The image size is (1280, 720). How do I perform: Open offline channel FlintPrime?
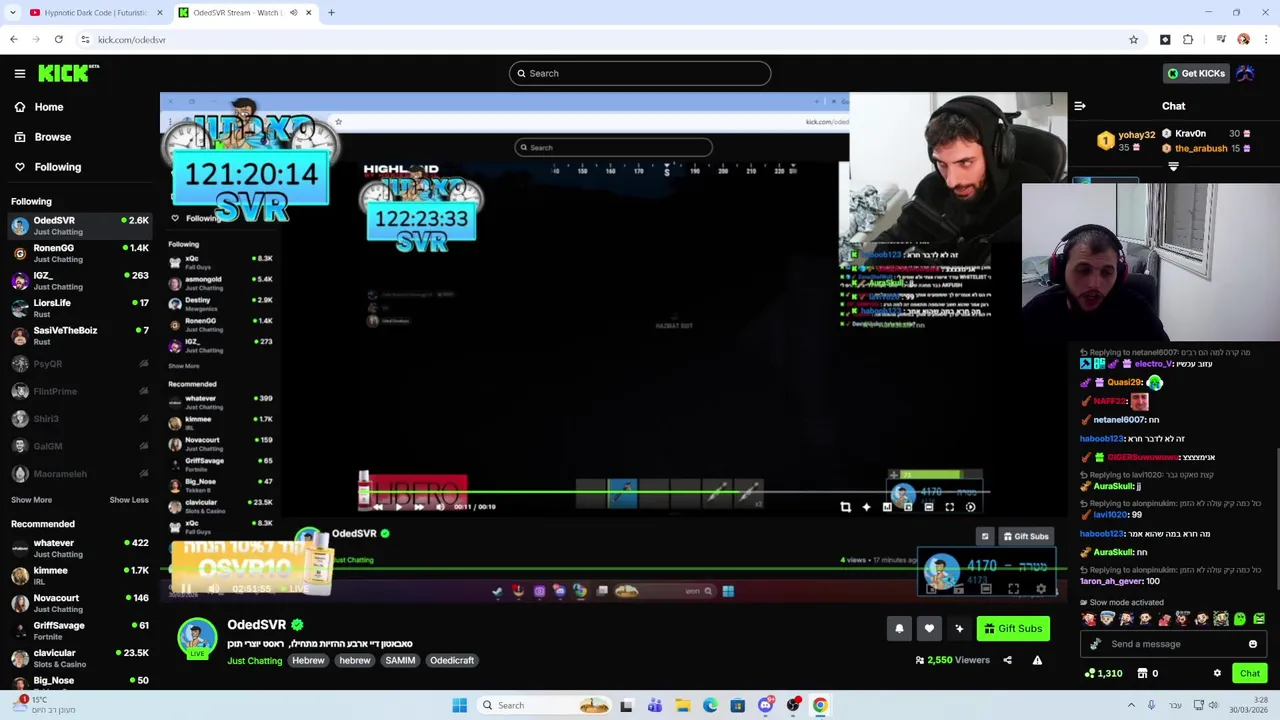(80, 391)
